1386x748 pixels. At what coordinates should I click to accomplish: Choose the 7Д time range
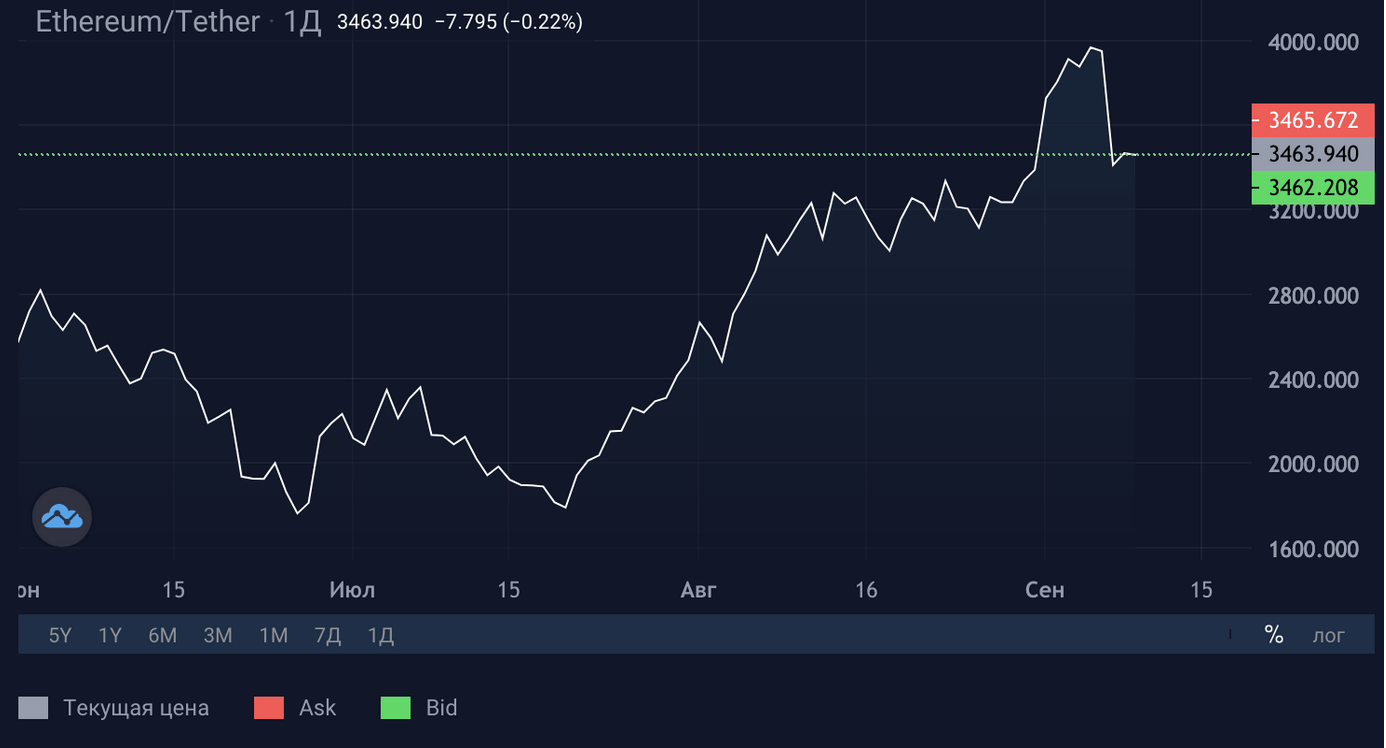click(328, 635)
